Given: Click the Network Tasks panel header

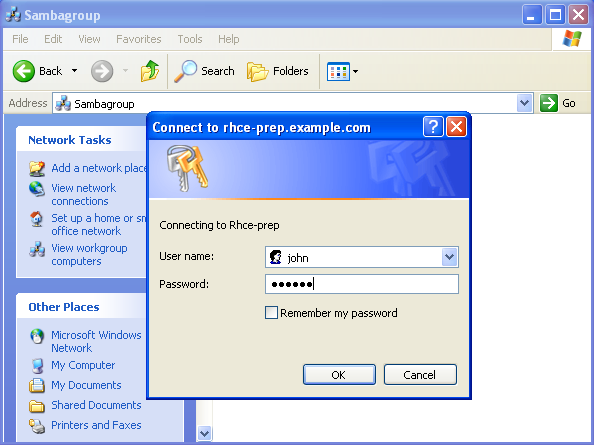Looking at the screenshot, I should [x=81, y=140].
